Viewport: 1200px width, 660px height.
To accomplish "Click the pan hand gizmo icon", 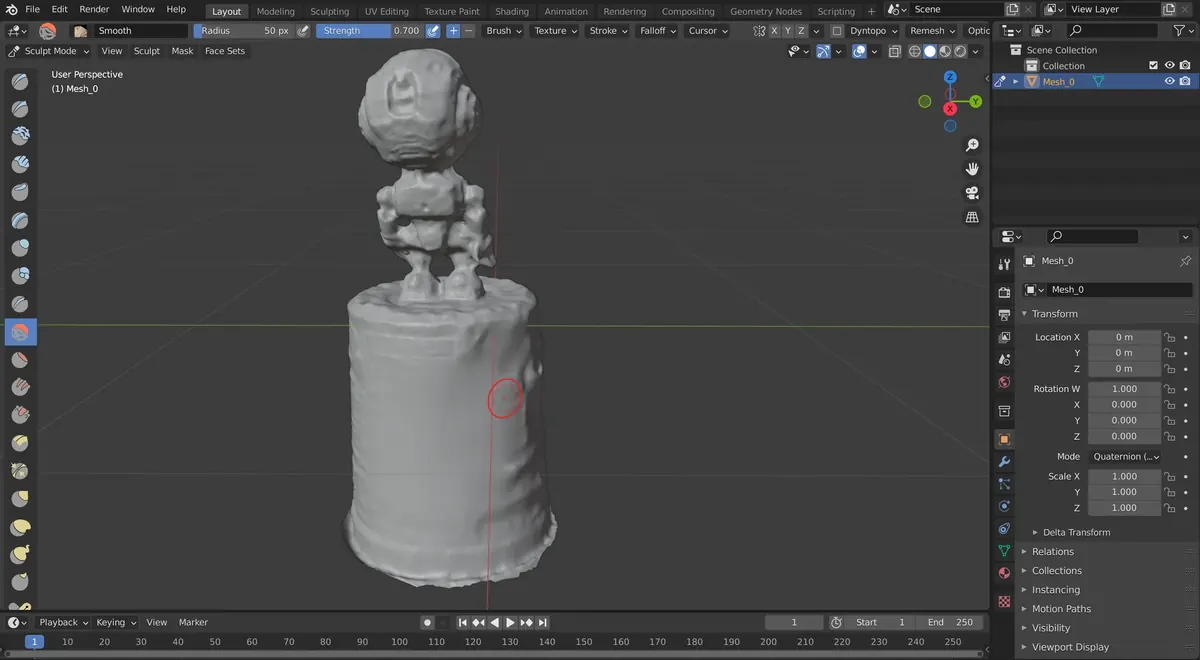I will coord(971,169).
